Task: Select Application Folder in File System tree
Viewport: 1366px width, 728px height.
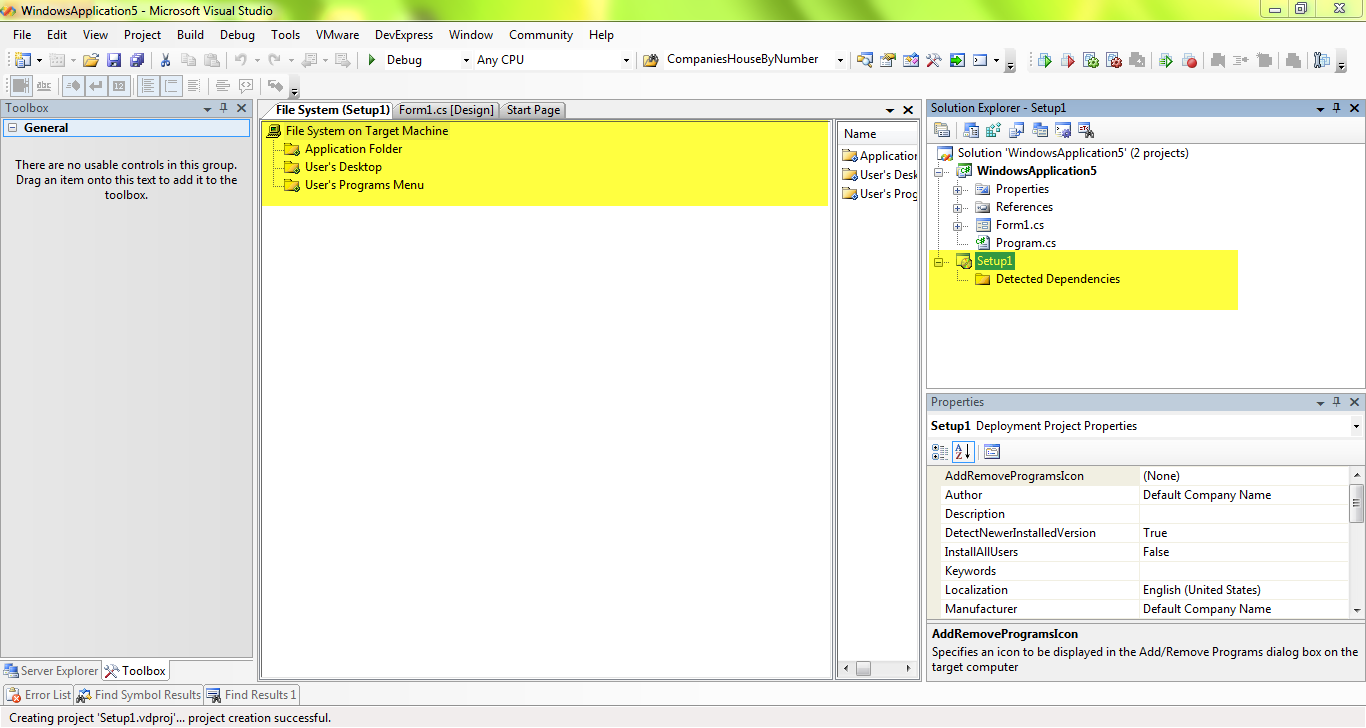Action: pyautogui.click(x=353, y=149)
